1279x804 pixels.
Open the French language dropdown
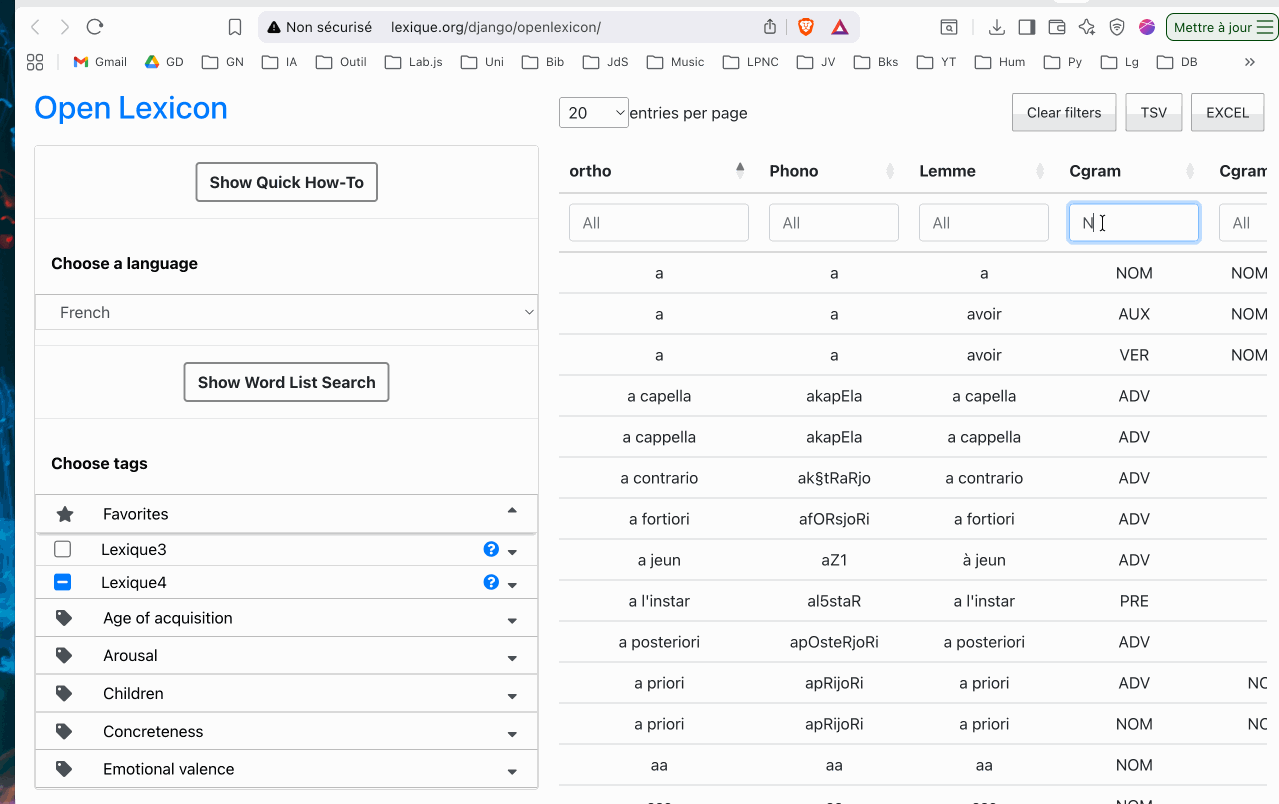coord(286,312)
